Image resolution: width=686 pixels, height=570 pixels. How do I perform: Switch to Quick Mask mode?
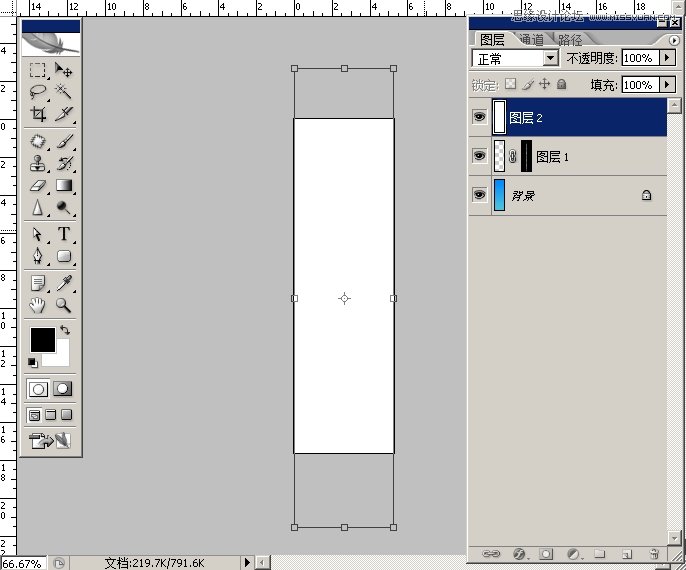63,389
